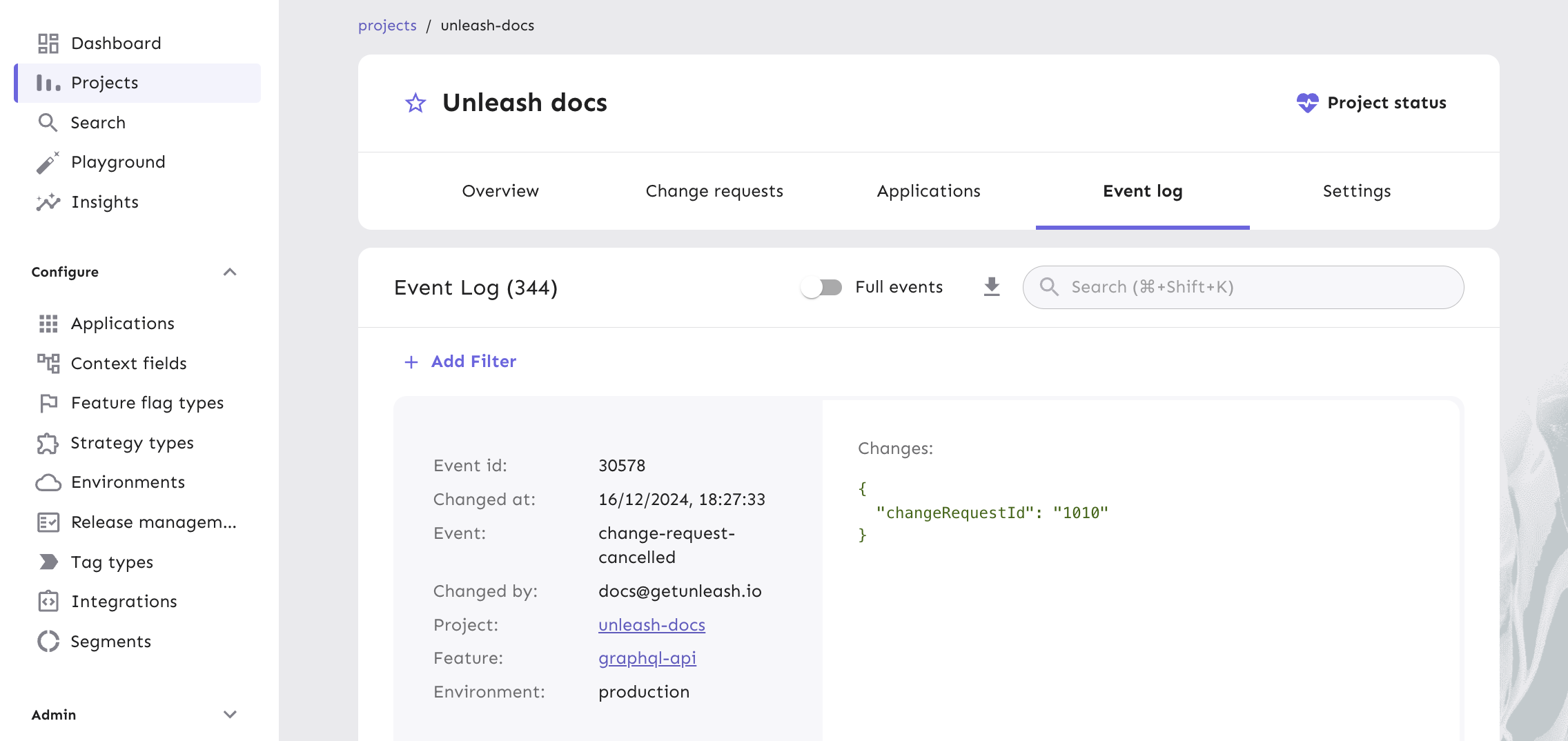The width and height of the screenshot is (1568, 741).
Task: Open Insights via its chart icon
Action: pyautogui.click(x=48, y=201)
